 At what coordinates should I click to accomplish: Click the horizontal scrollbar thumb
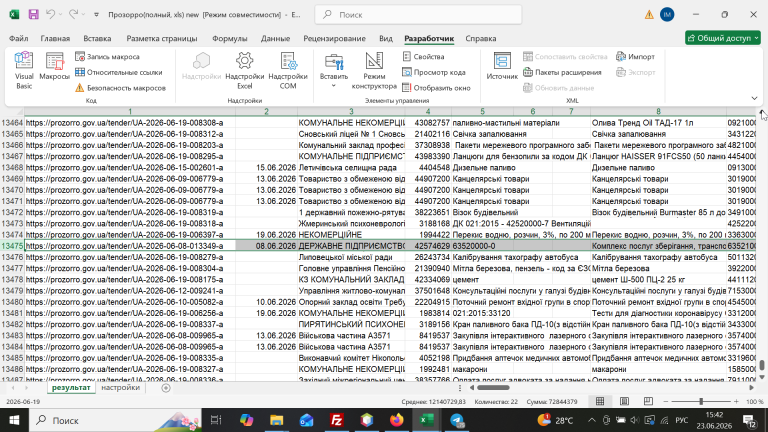pos(493,387)
